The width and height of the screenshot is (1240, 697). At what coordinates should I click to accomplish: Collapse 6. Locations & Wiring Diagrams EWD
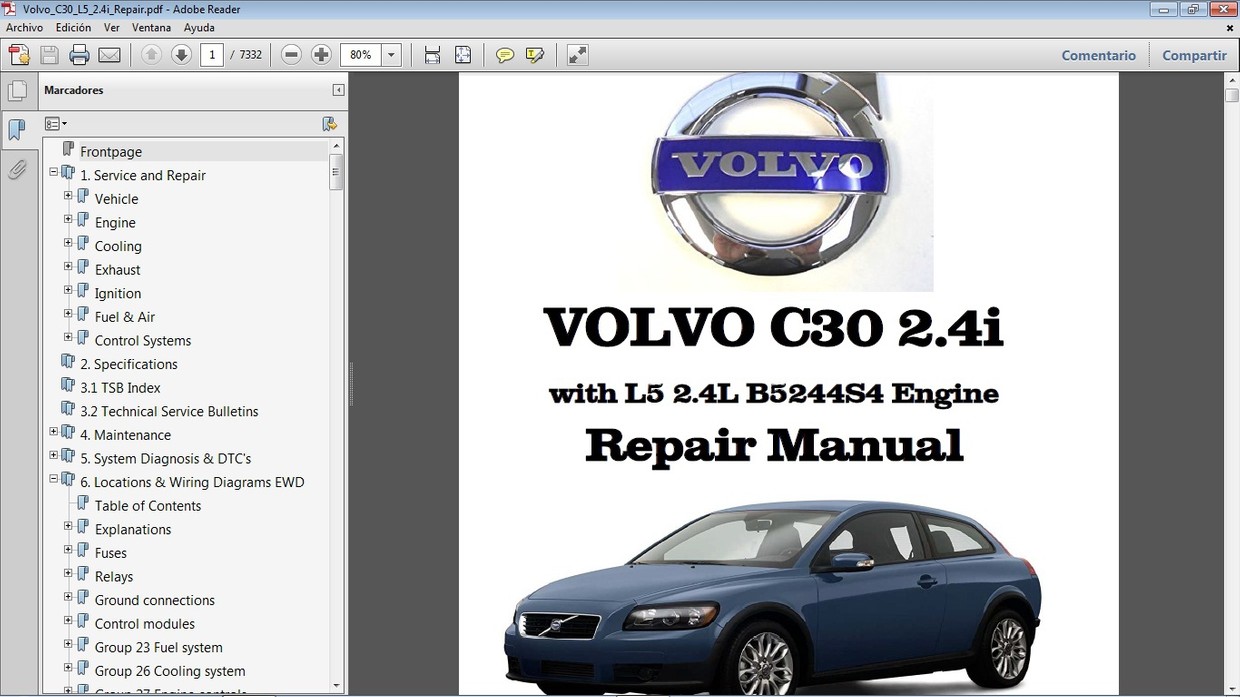54,479
